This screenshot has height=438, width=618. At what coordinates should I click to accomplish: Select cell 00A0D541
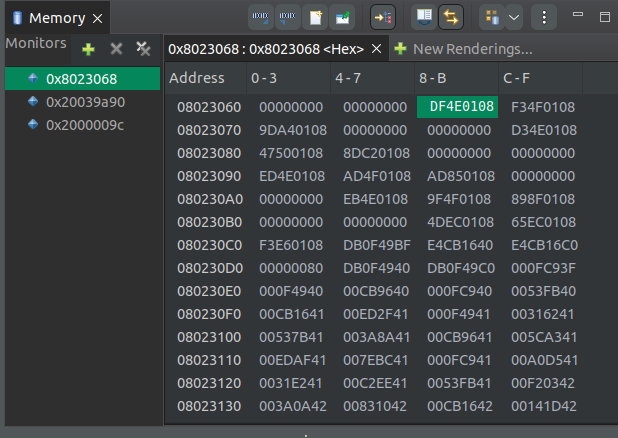[x=544, y=360]
